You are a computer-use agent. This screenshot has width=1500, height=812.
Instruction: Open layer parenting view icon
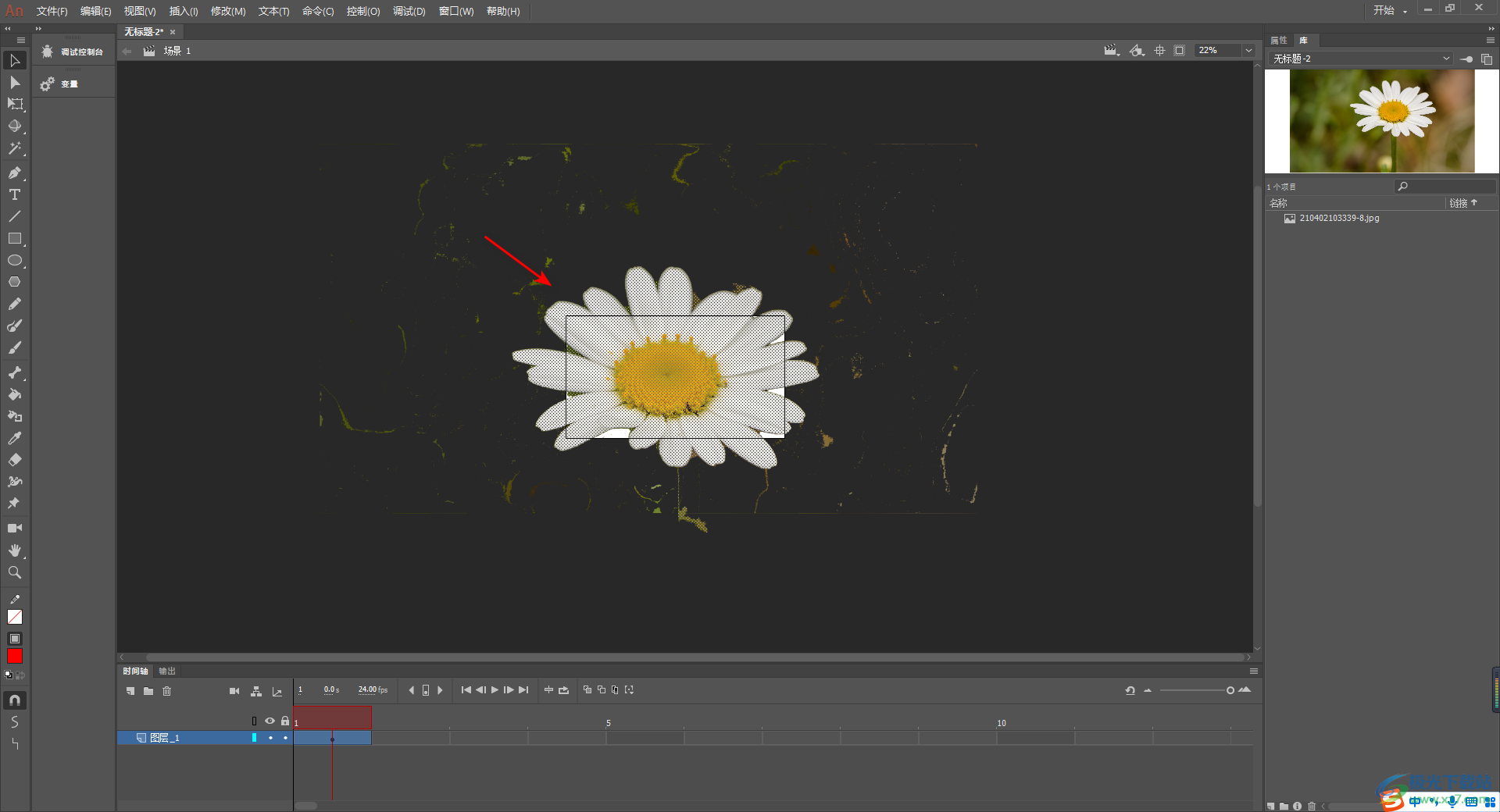click(x=255, y=691)
